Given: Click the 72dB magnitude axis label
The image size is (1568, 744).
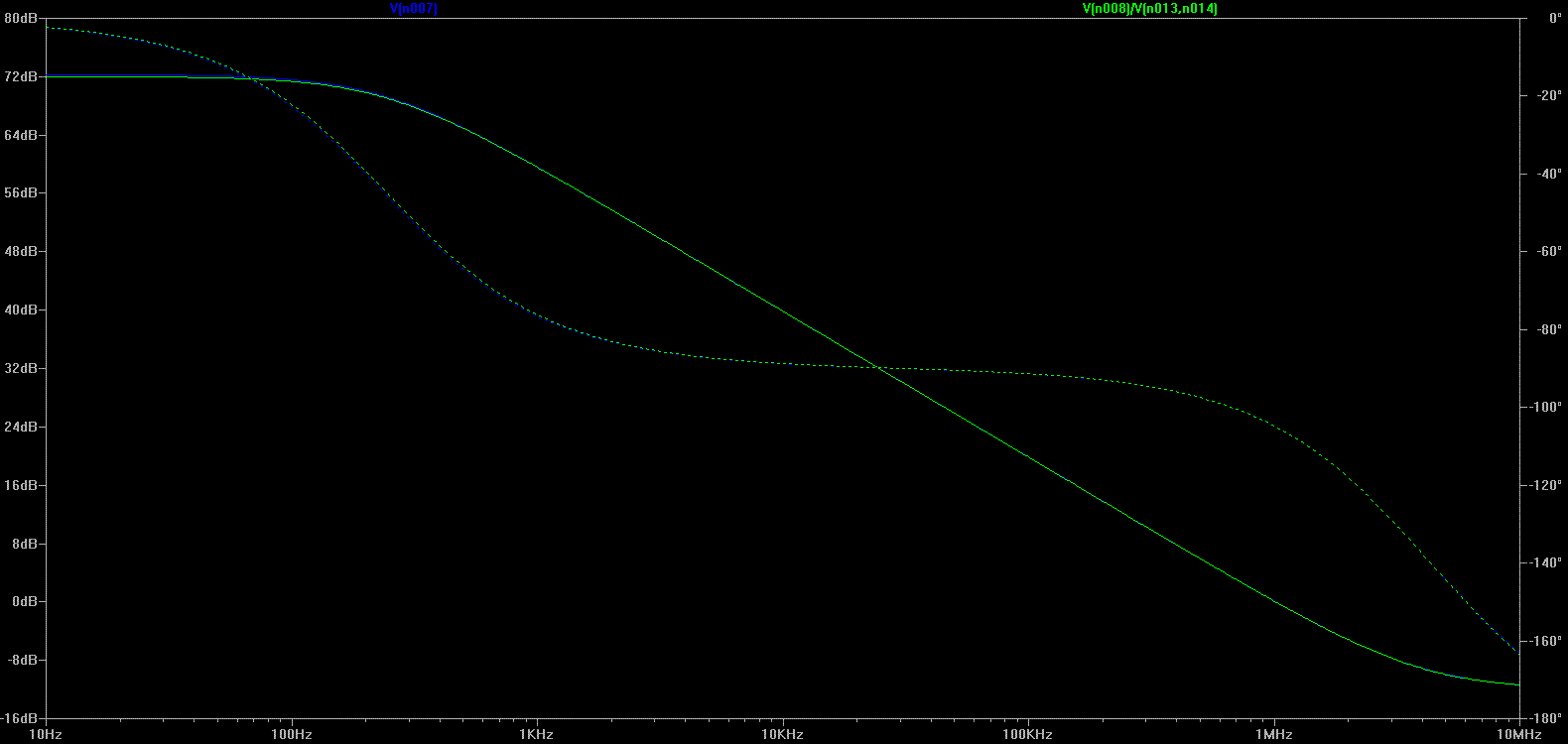Looking at the screenshot, I should point(21,76).
